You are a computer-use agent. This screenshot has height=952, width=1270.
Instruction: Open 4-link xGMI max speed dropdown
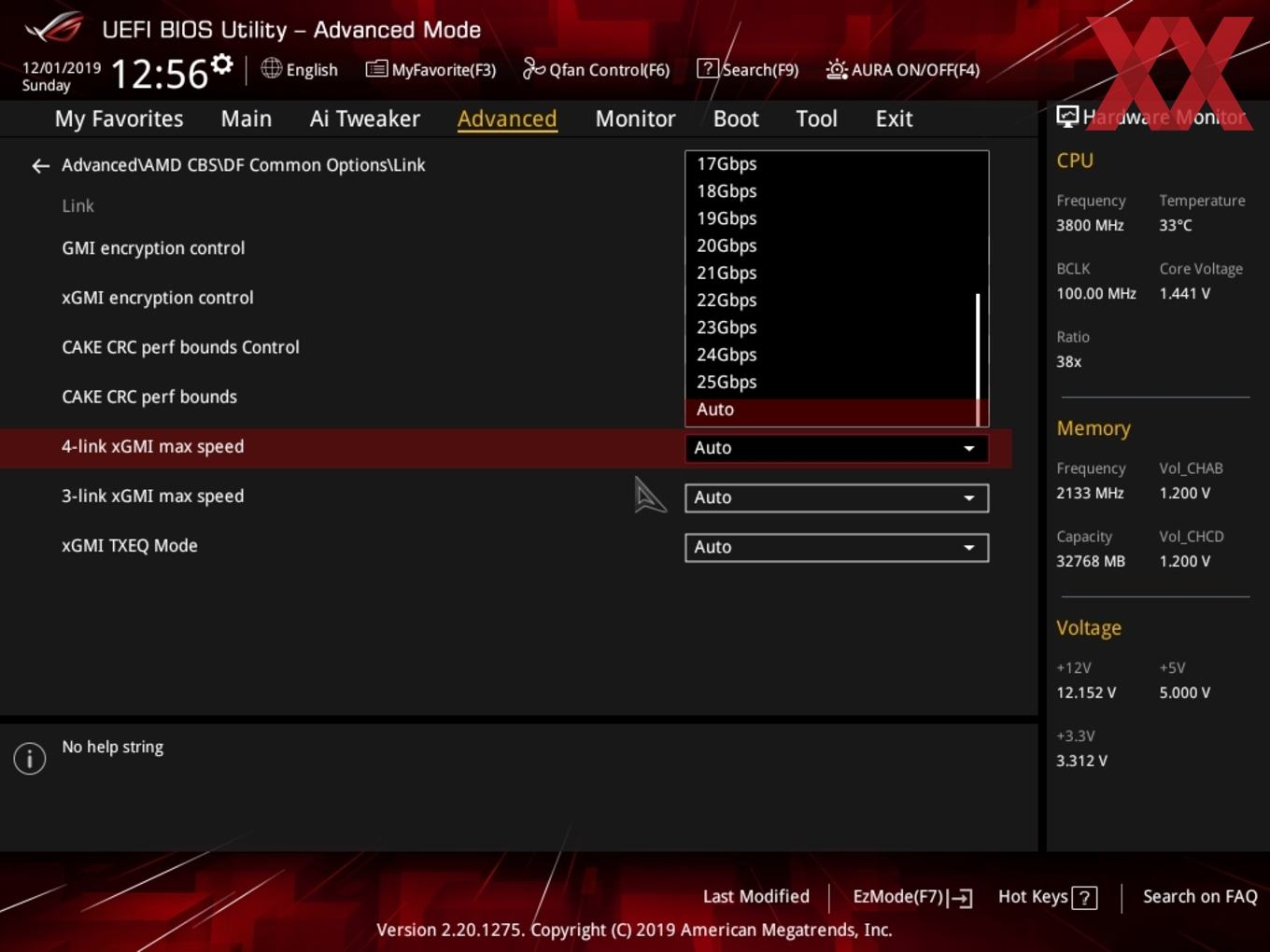(x=837, y=448)
